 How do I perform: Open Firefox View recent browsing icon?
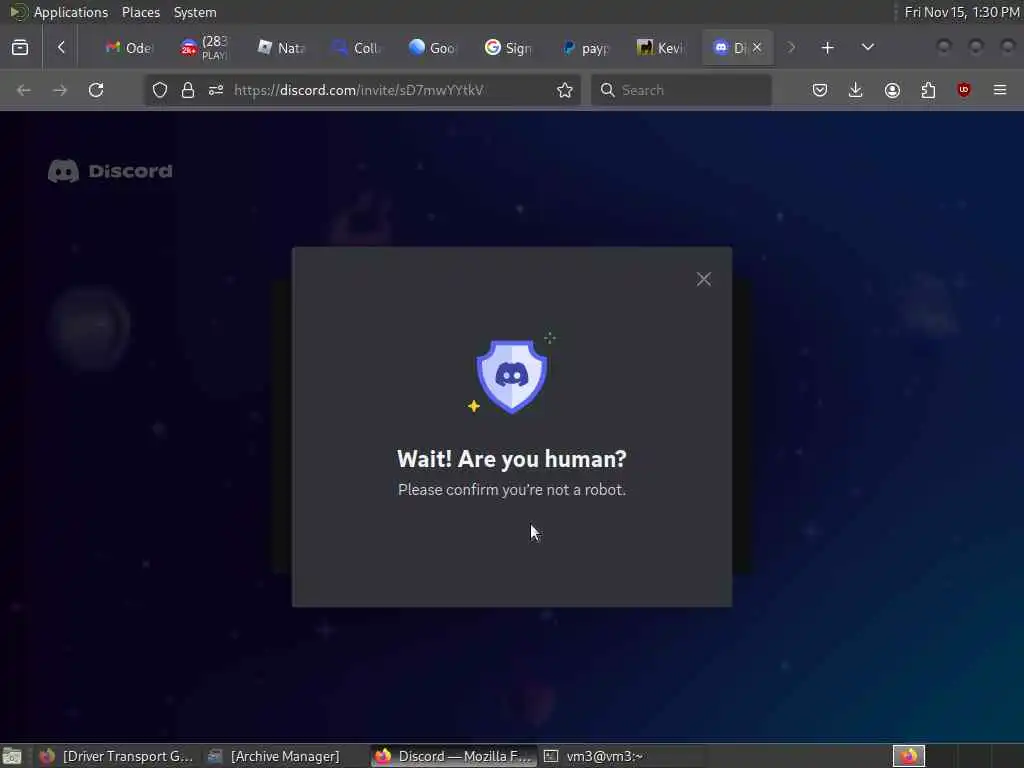click(x=20, y=47)
